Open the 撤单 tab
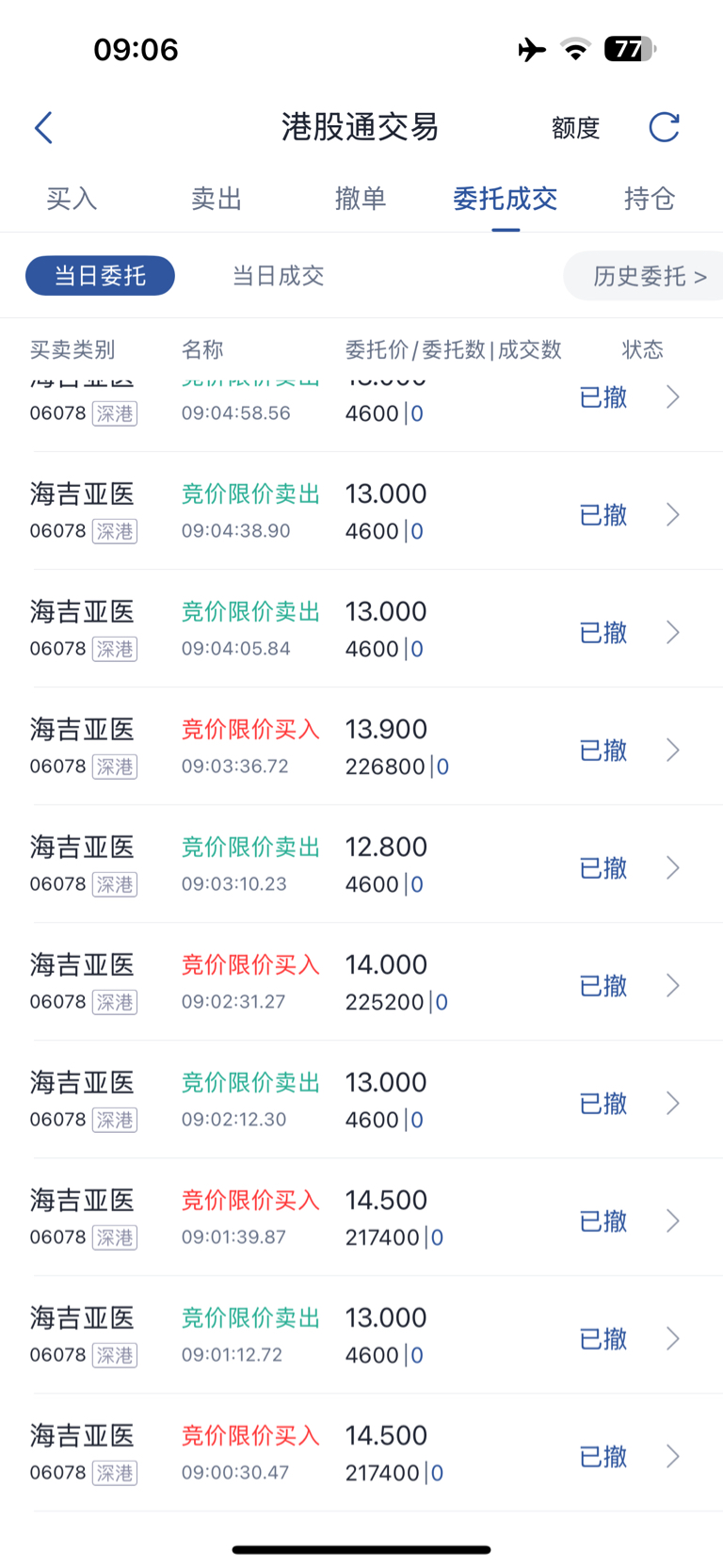Screen dimensions: 723x1568 tap(361, 199)
